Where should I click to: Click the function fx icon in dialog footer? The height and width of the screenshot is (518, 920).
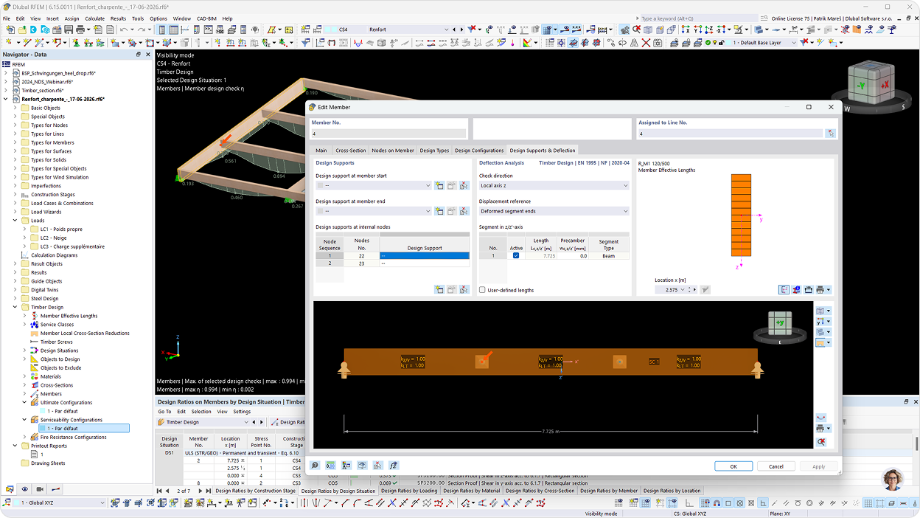point(393,465)
